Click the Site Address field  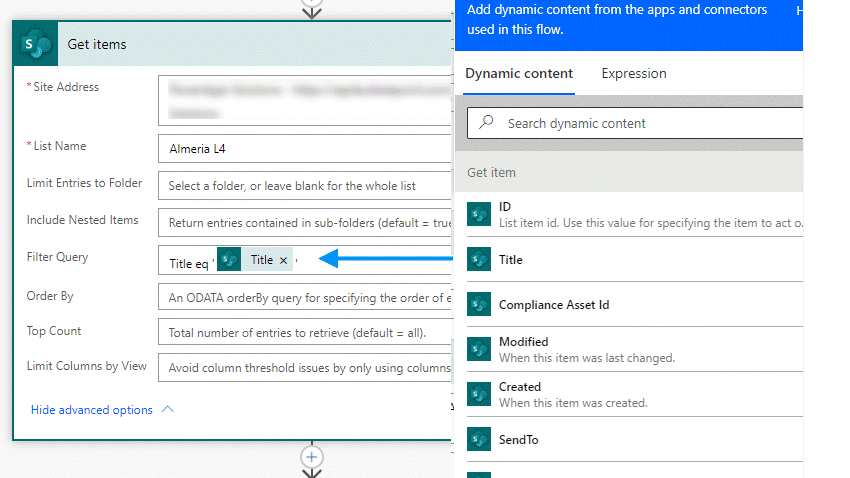305,100
